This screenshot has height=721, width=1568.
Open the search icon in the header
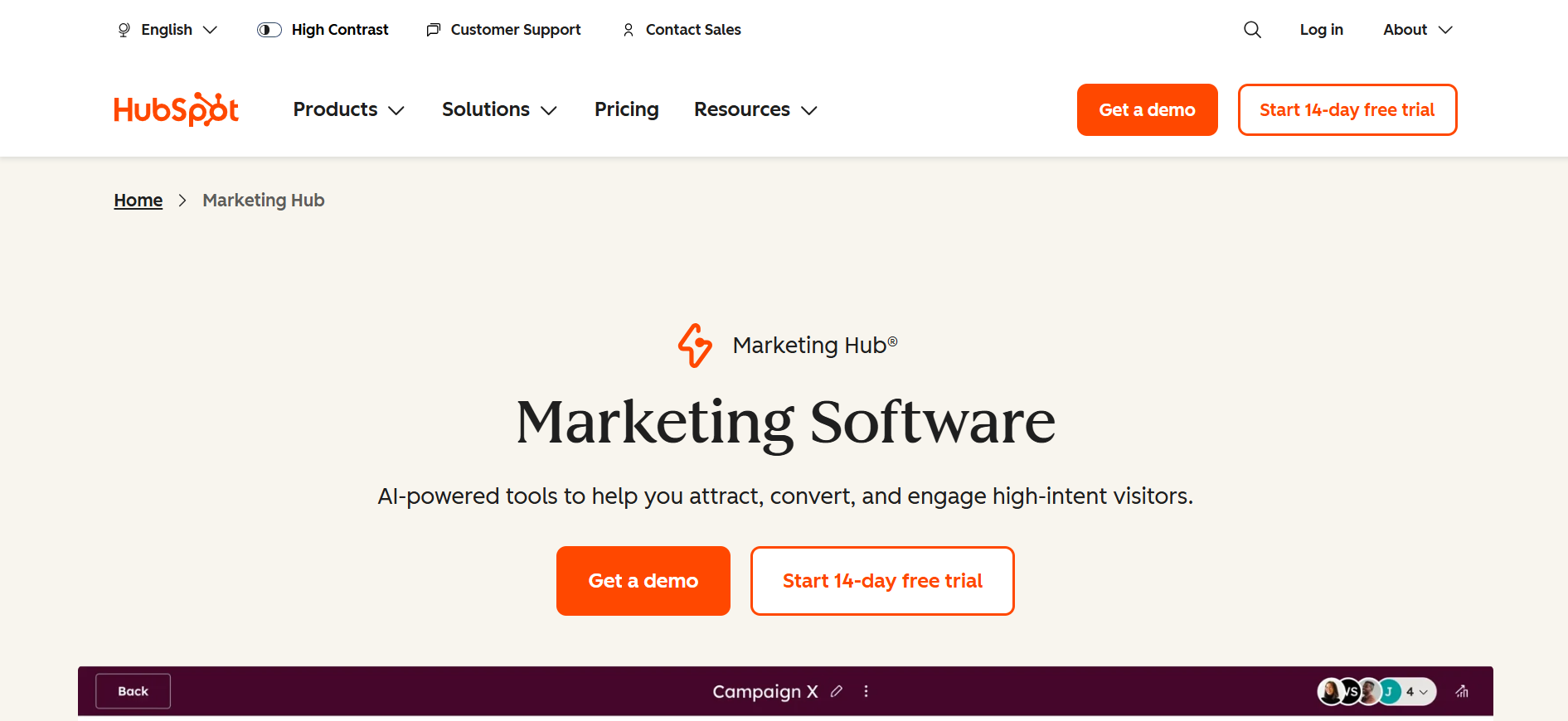1252,29
